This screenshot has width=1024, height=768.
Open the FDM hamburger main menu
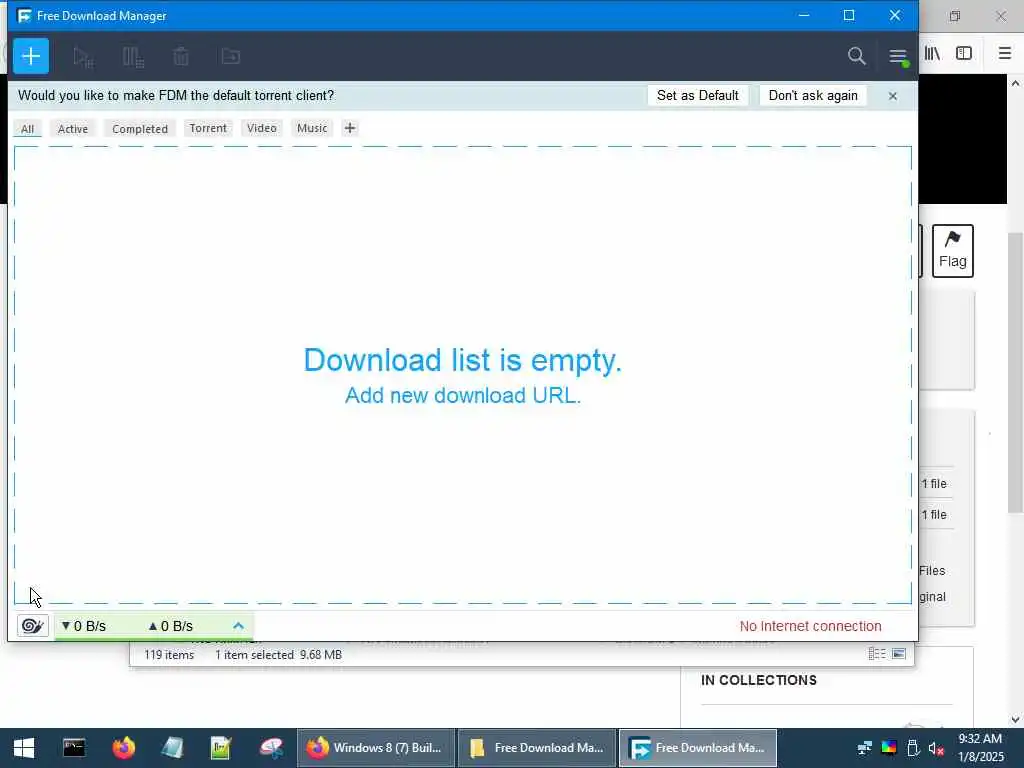click(899, 57)
